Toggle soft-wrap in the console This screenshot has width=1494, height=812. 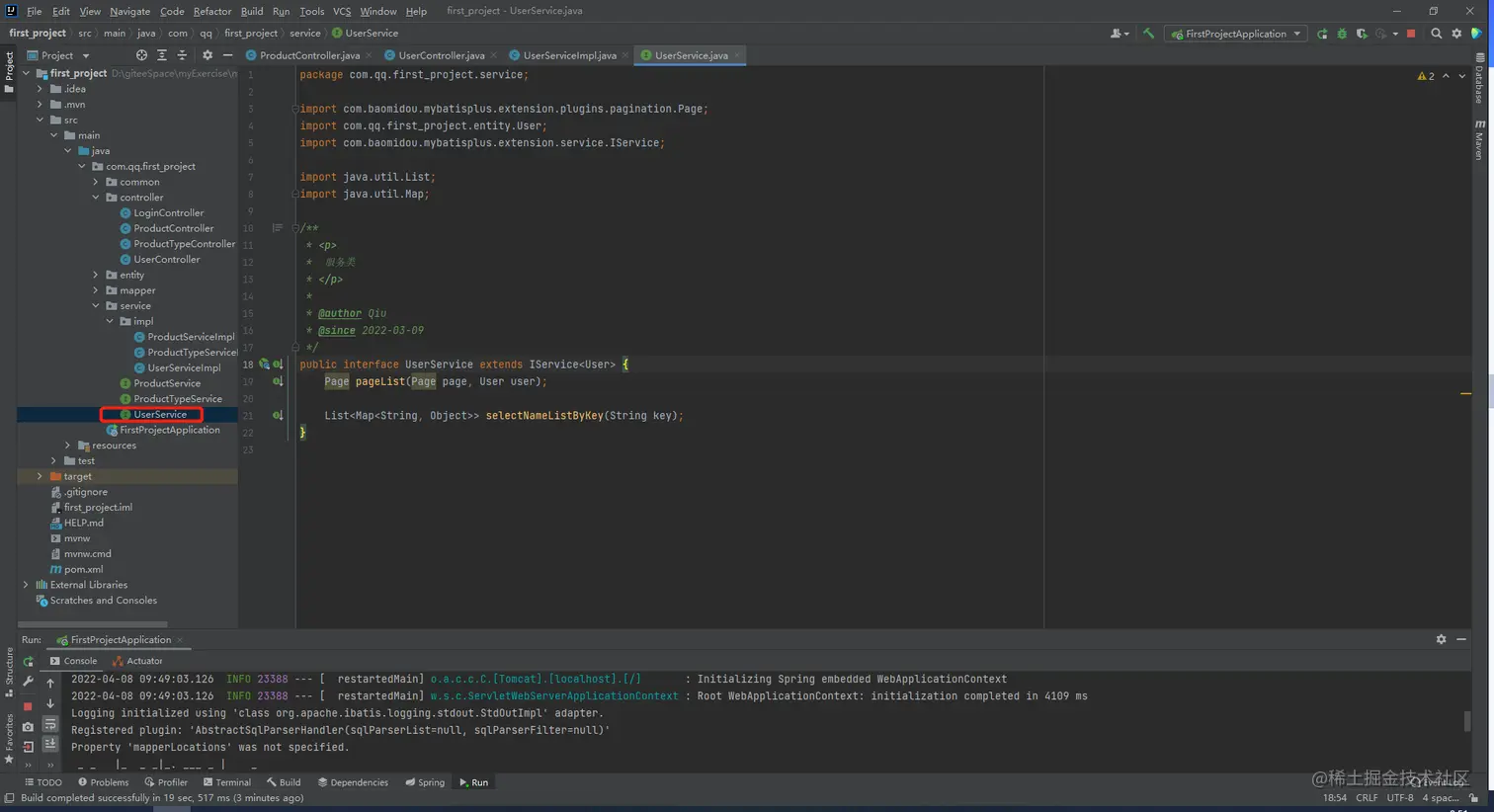tap(50, 725)
